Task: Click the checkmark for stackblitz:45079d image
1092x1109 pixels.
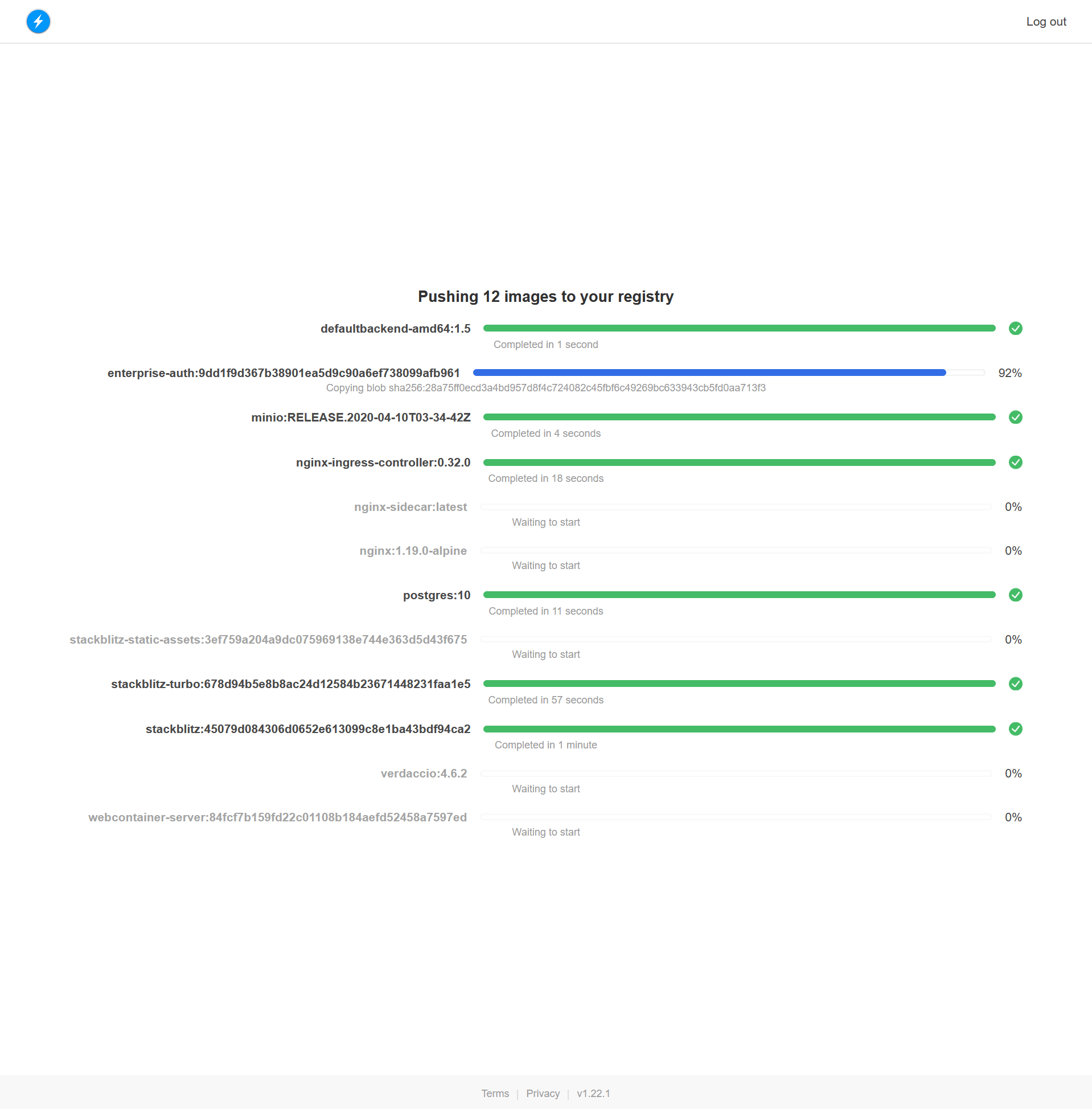Action: click(x=1015, y=729)
